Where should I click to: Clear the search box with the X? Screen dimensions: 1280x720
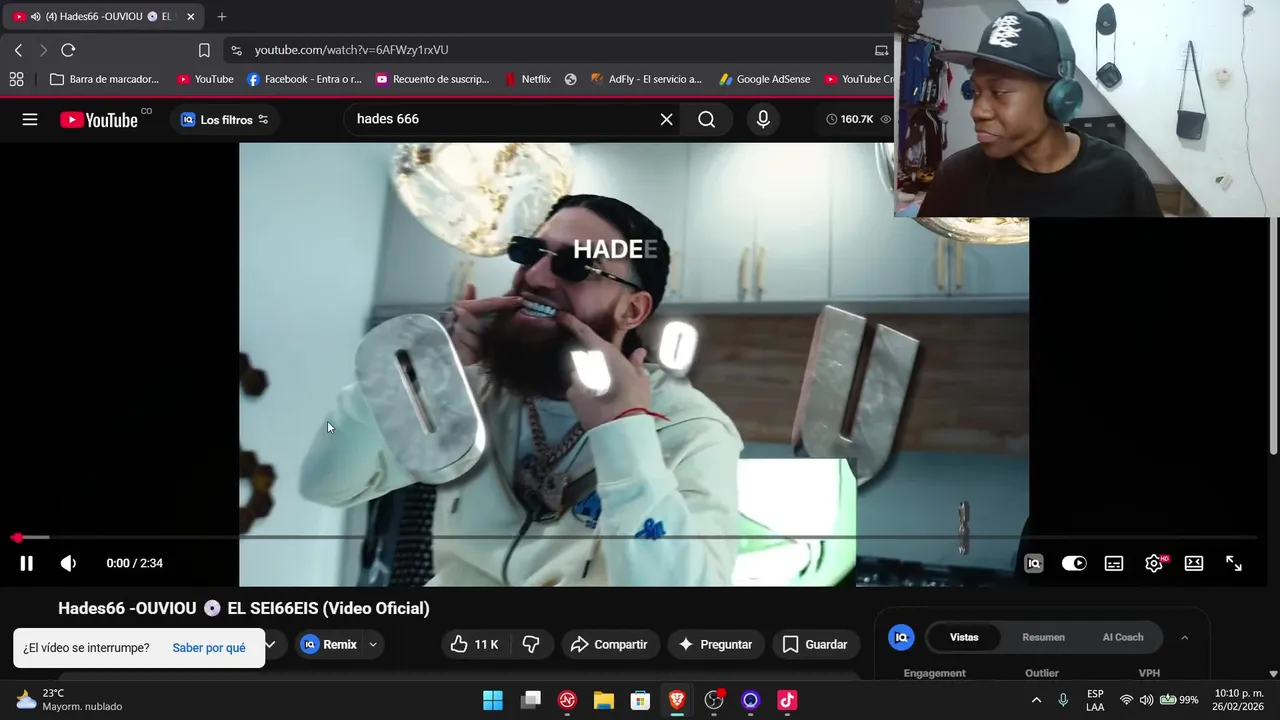pos(667,119)
